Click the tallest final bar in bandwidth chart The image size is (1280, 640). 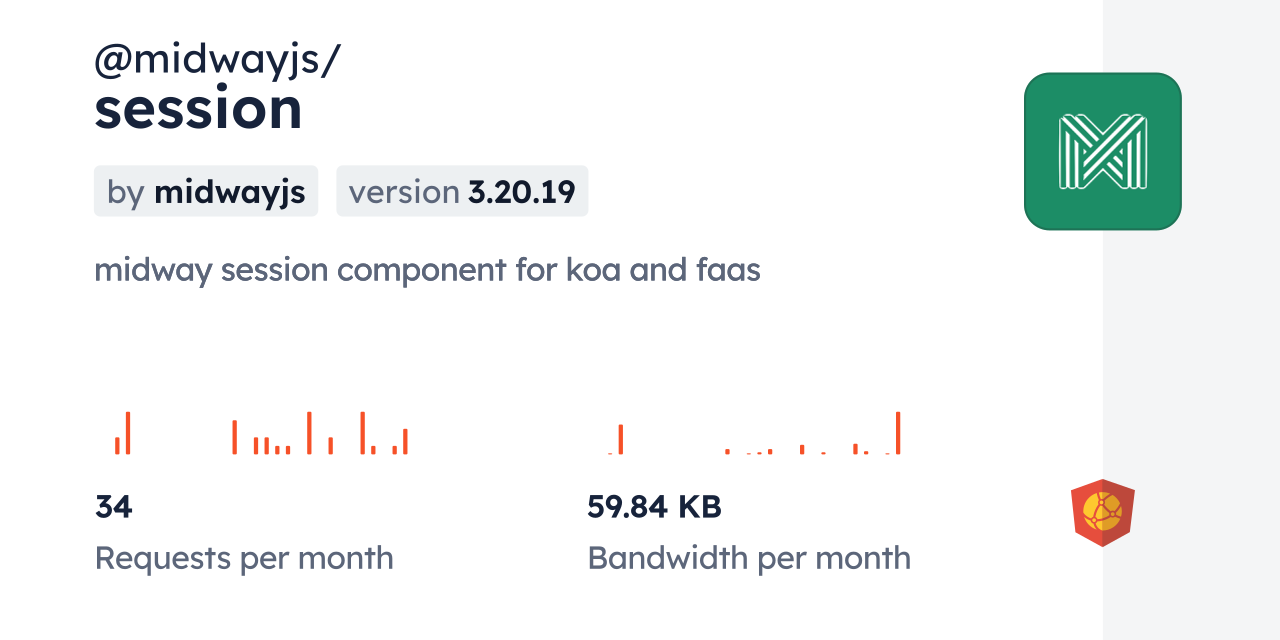pos(898,433)
